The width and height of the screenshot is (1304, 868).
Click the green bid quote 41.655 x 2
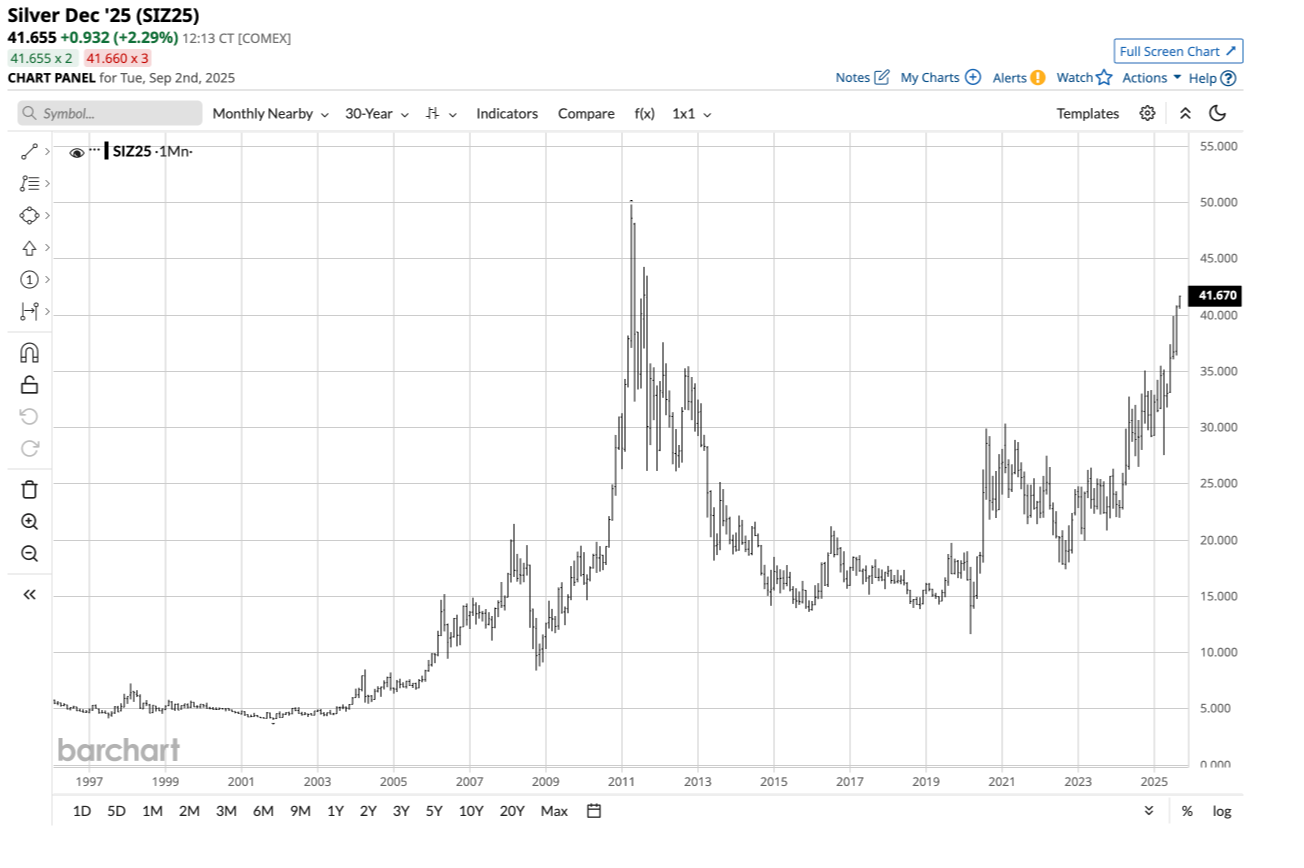pyautogui.click(x=41, y=58)
